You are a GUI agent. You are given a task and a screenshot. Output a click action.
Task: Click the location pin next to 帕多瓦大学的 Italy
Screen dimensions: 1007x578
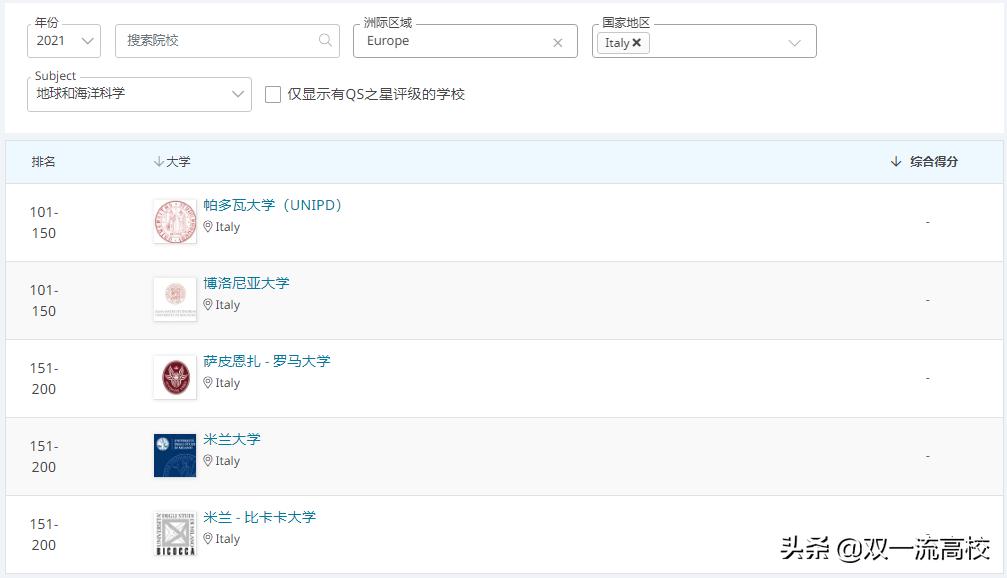pyautogui.click(x=210, y=227)
